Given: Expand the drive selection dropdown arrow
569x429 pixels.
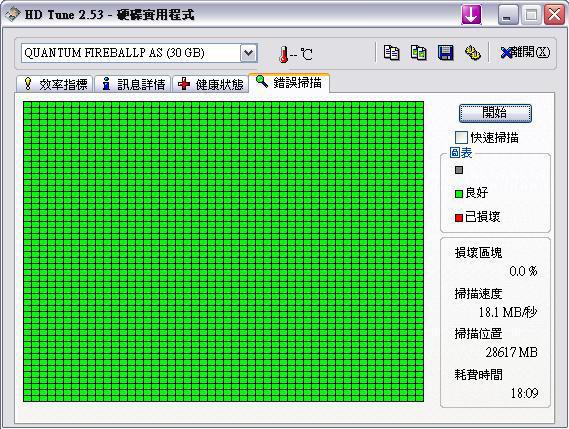Looking at the screenshot, I should 249,53.
